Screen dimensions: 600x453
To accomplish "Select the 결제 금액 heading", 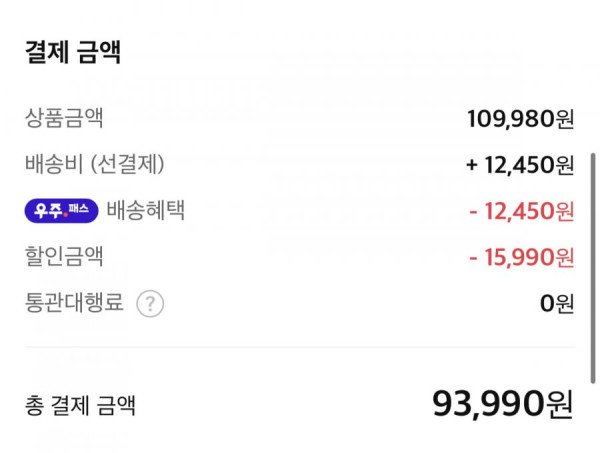I will click(73, 52).
